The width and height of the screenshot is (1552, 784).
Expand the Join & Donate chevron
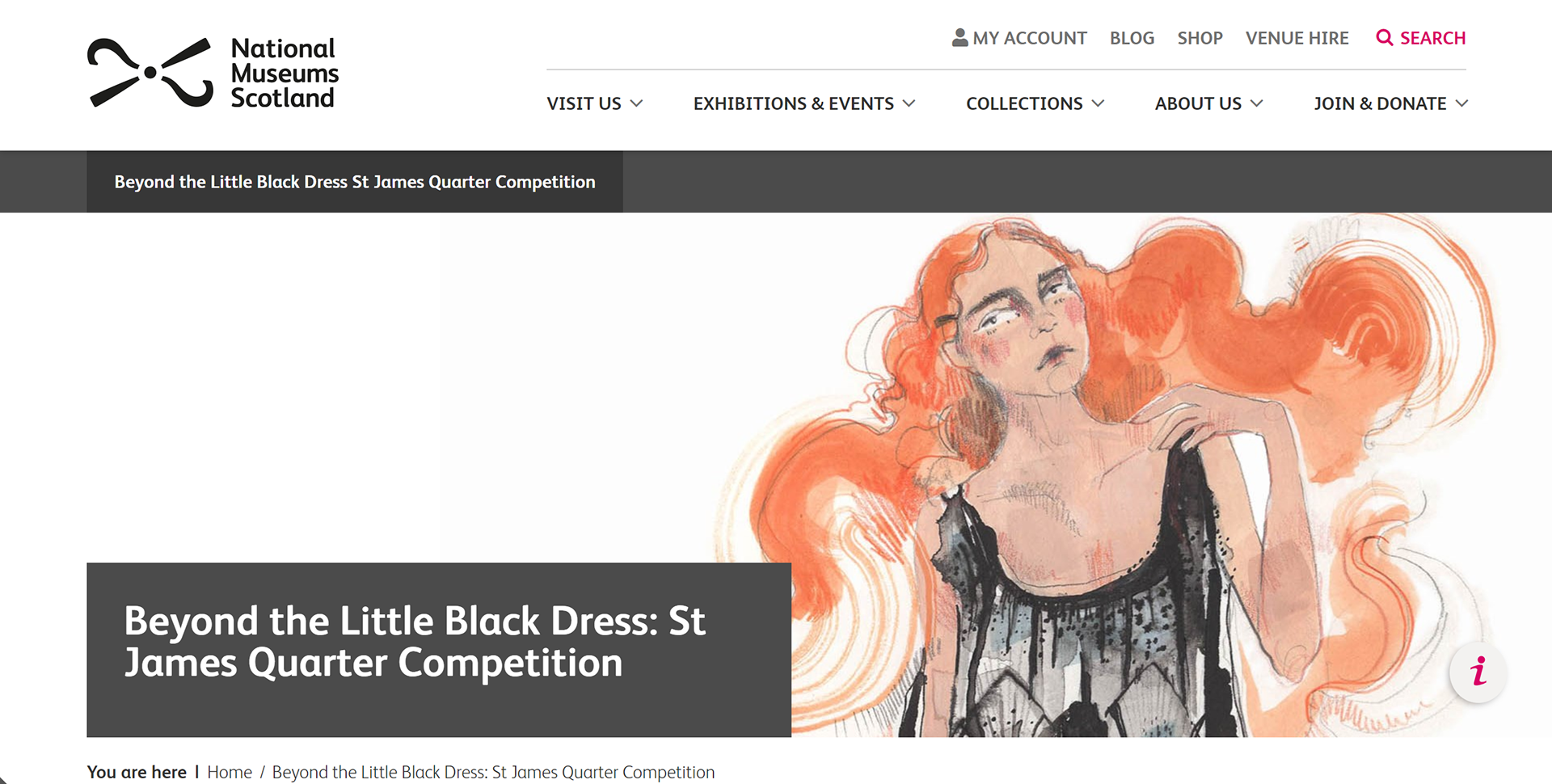point(1461,103)
